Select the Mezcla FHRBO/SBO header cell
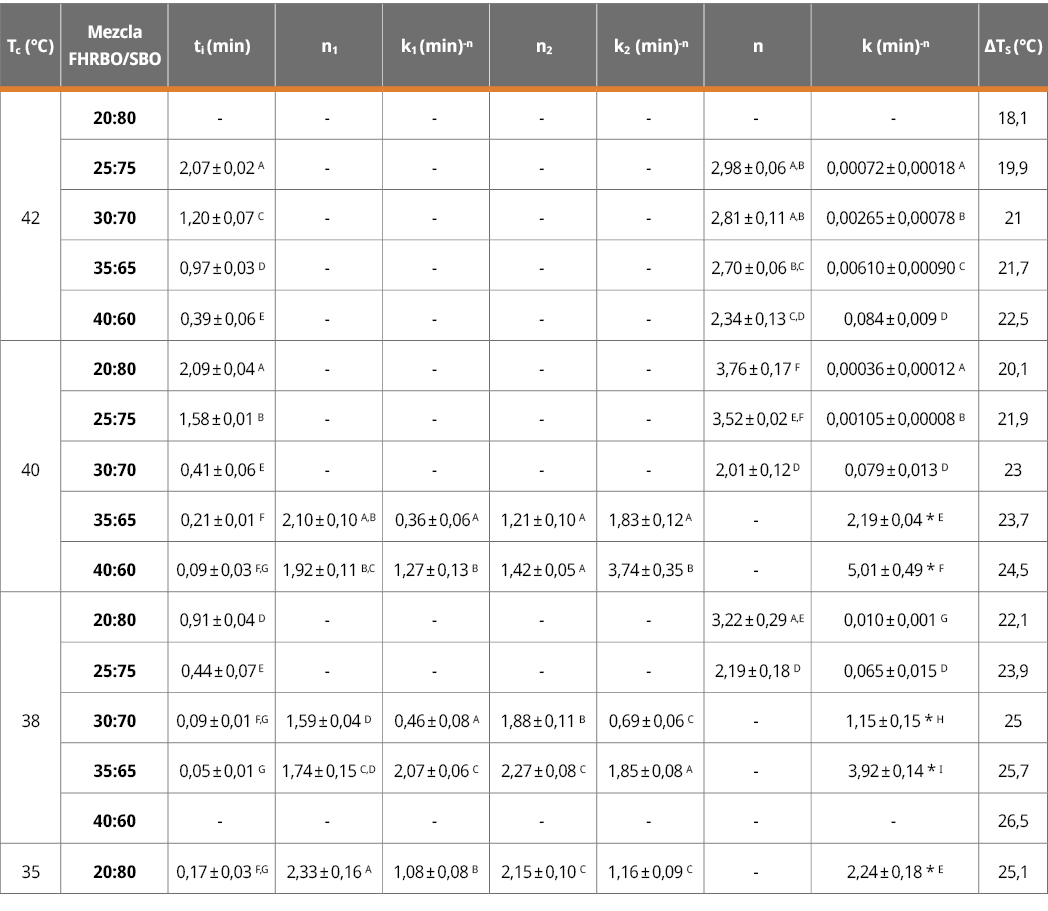 tap(114, 45)
